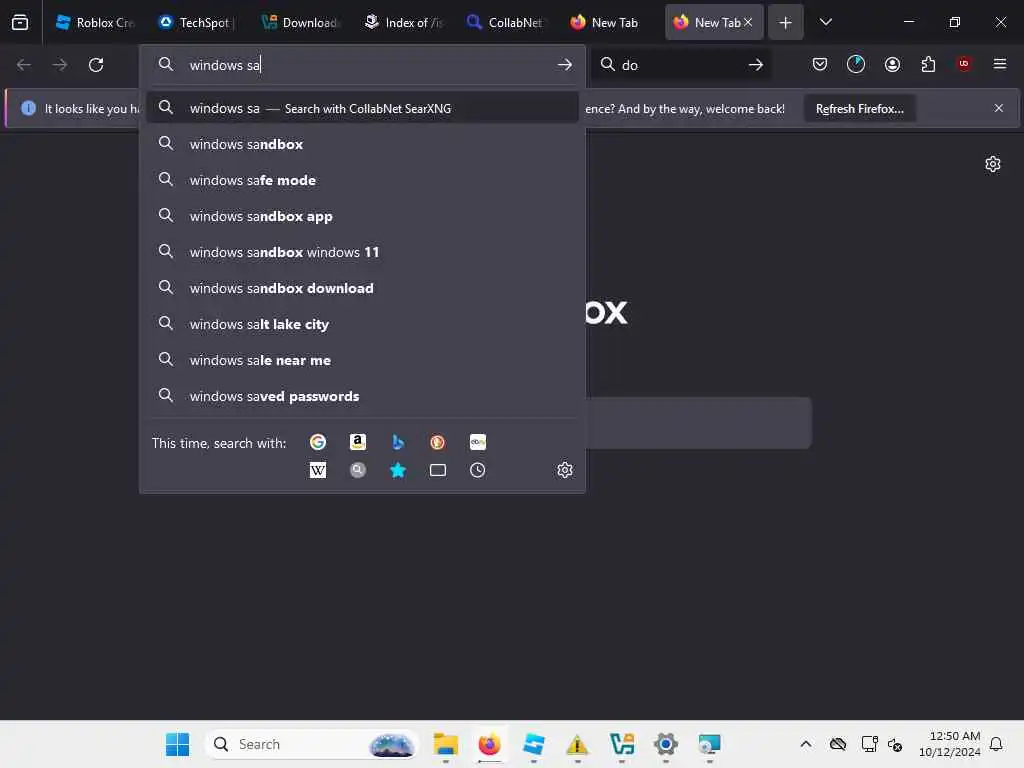Image resolution: width=1024 pixels, height=768 pixels.
Task: Save to Pocket toolbar icon
Action: [x=820, y=64]
